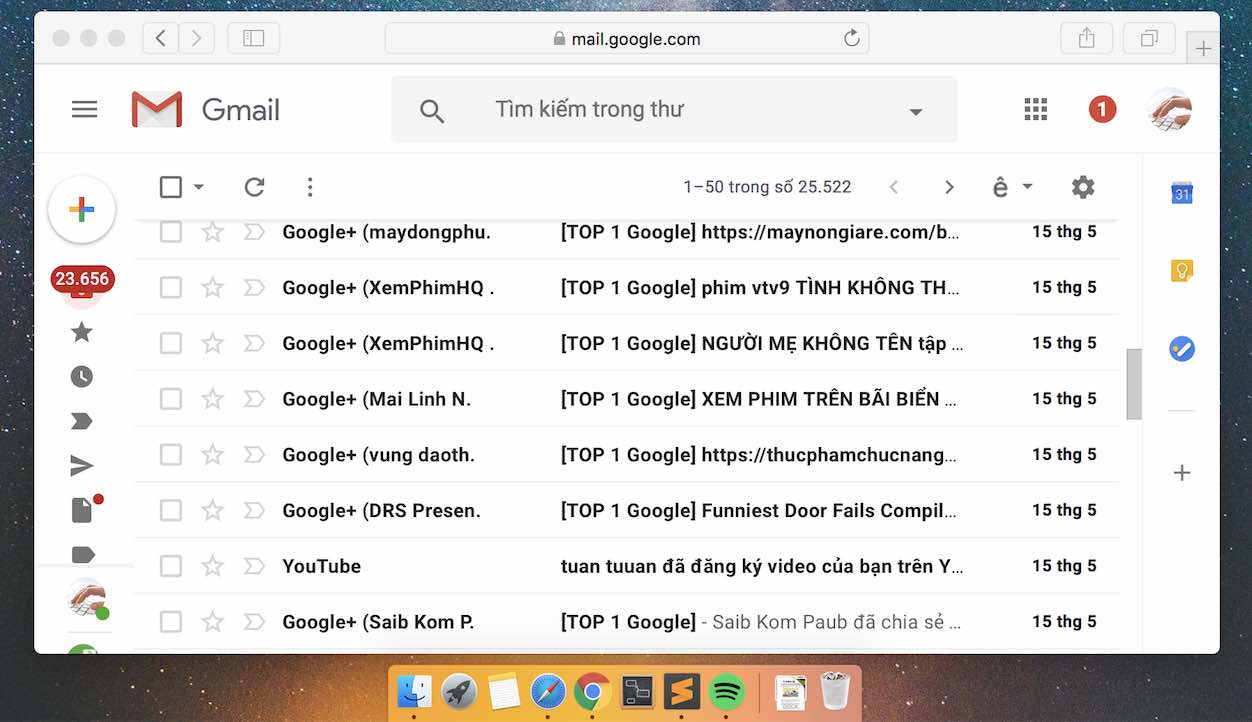Screen dimensions: 1252x722
Task: Launch Spotify from the Dock
Action: tap(727, 691)
